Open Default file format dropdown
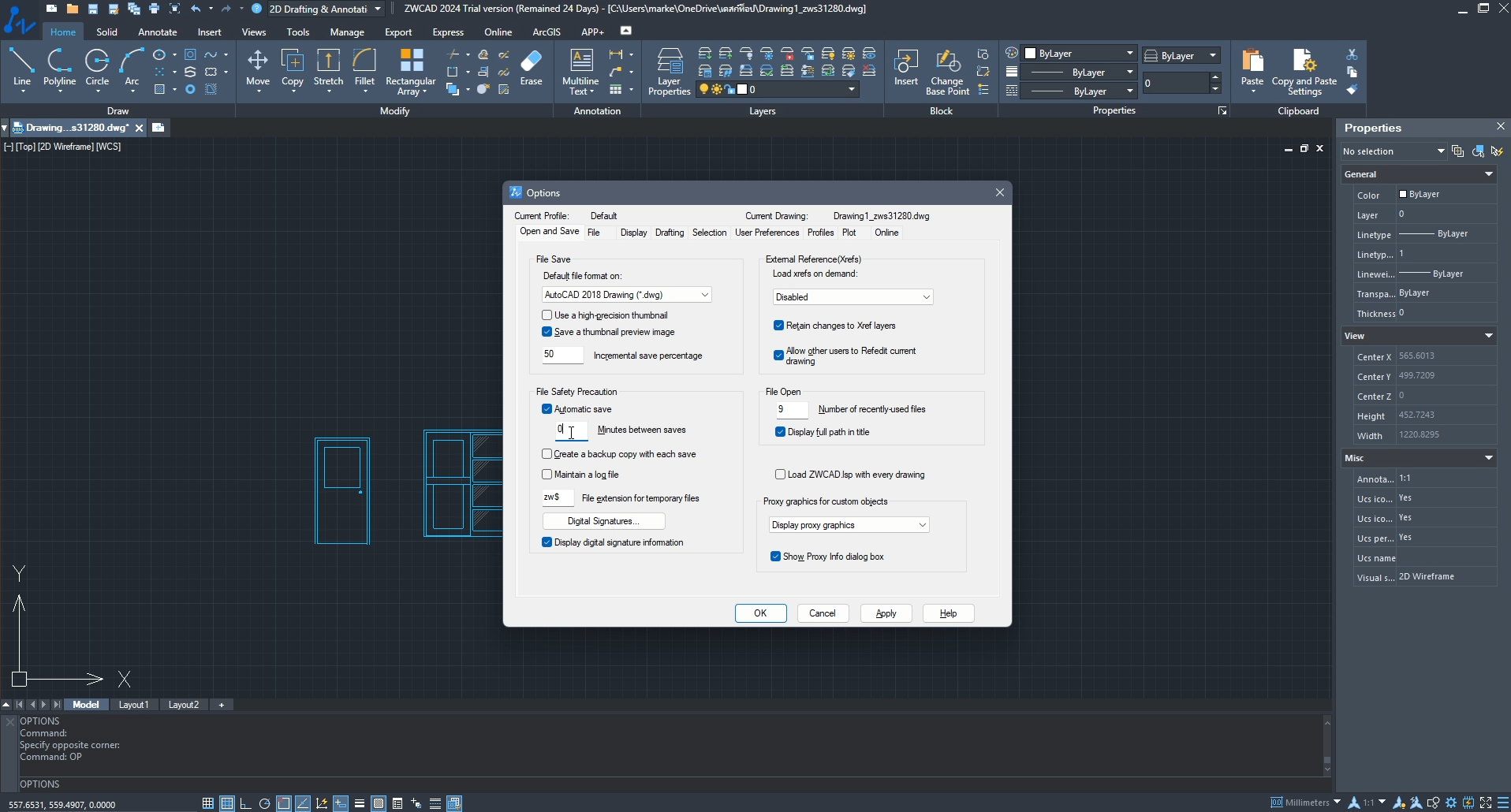The image size is (1511, 812). pyautogui.click(x=627, y=295)
